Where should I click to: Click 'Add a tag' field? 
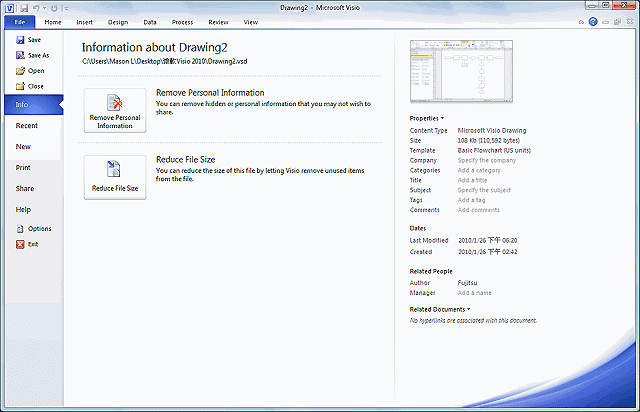pos(471,200)
